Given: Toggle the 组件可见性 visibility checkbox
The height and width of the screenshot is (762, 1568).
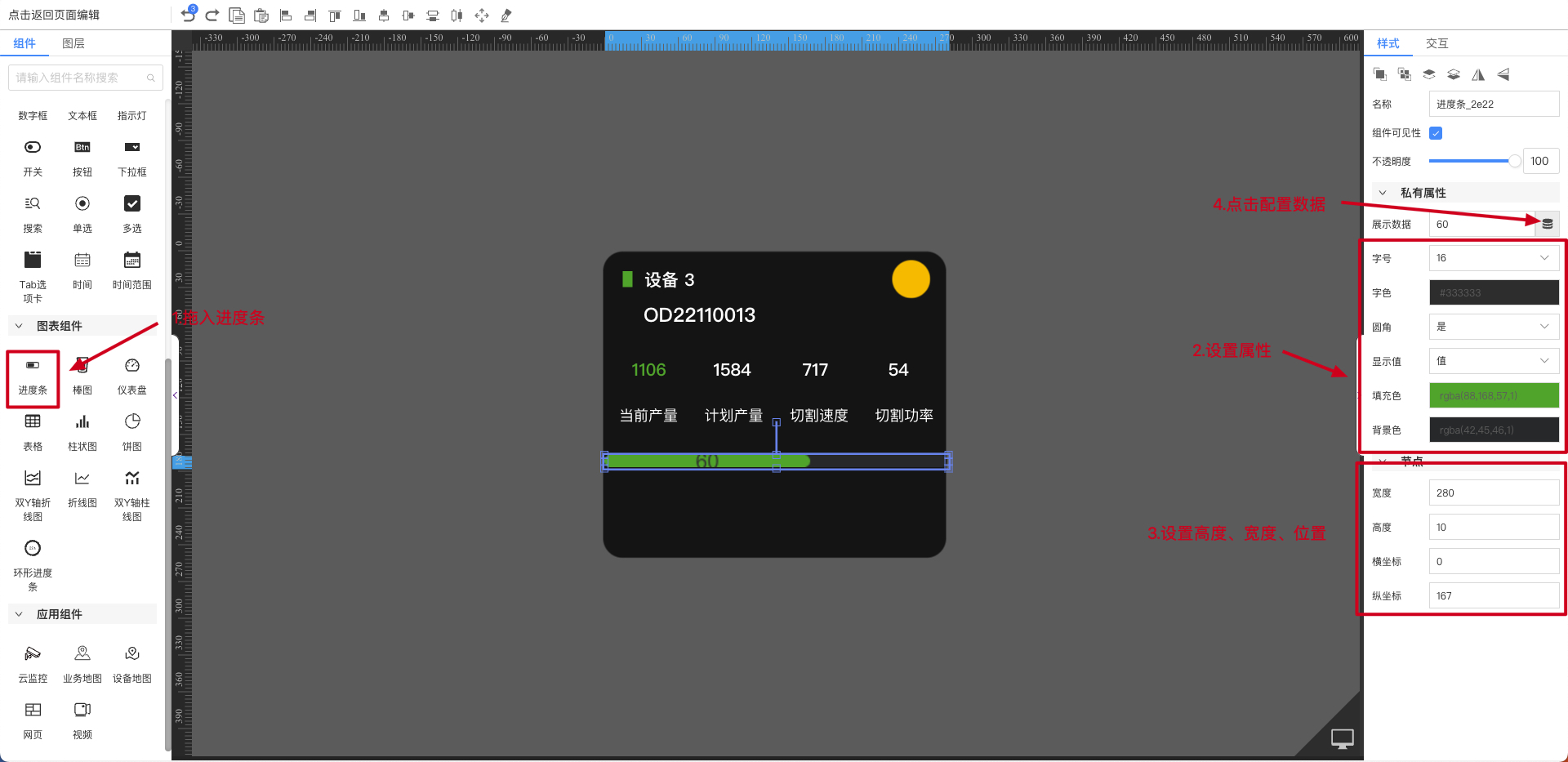Looking at the screenshot, I should point(1436,133).
